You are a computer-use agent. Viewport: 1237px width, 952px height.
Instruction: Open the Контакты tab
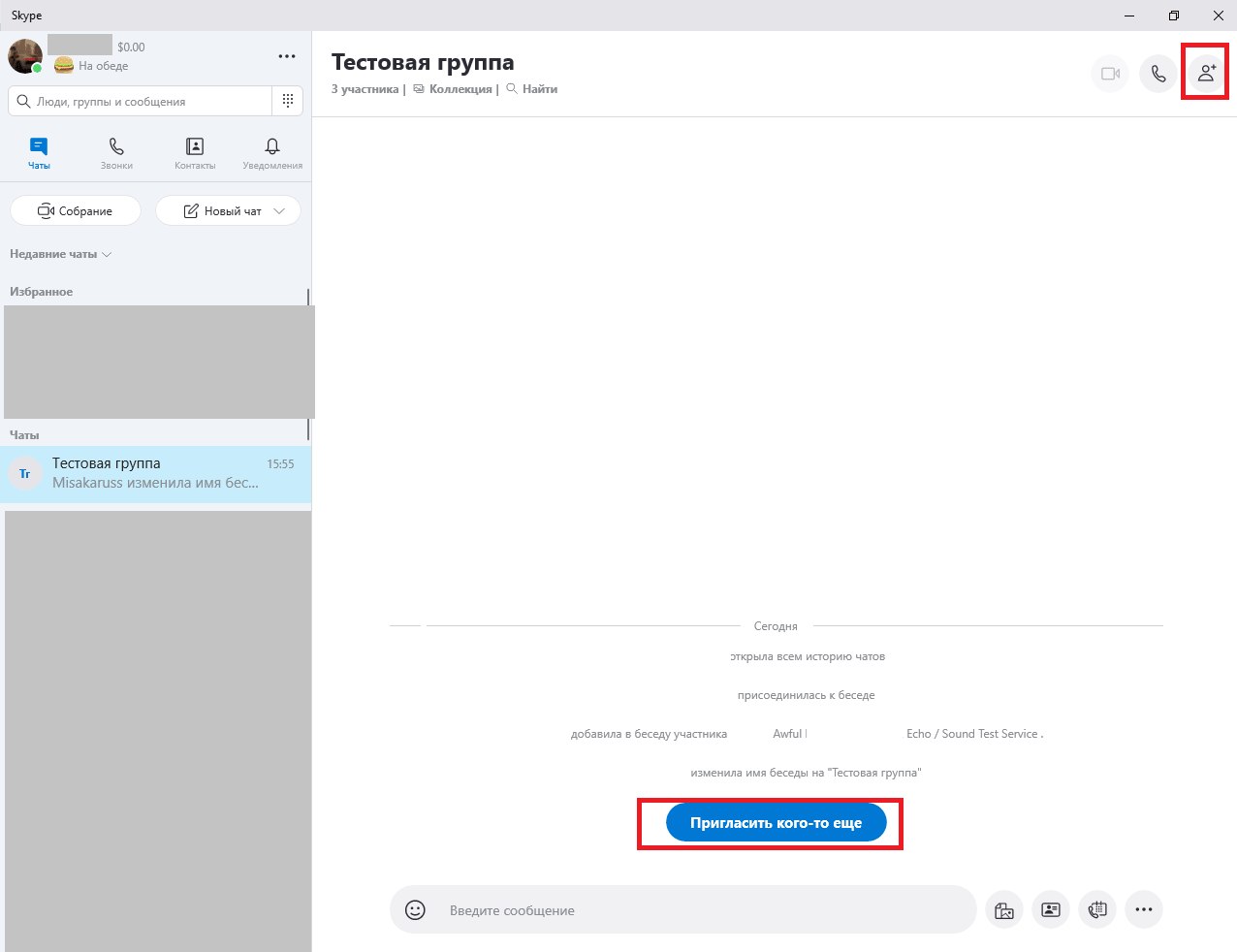[x=195, y=153]
